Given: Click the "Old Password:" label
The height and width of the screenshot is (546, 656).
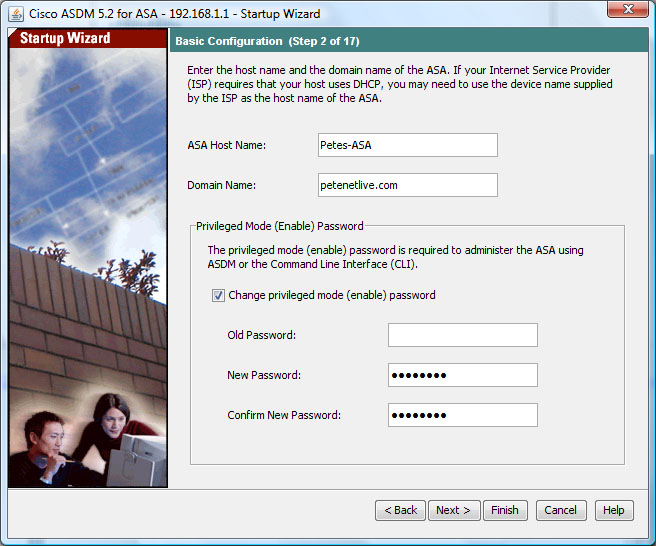Looking at the screenshot, I should click(x=261, y=335).
